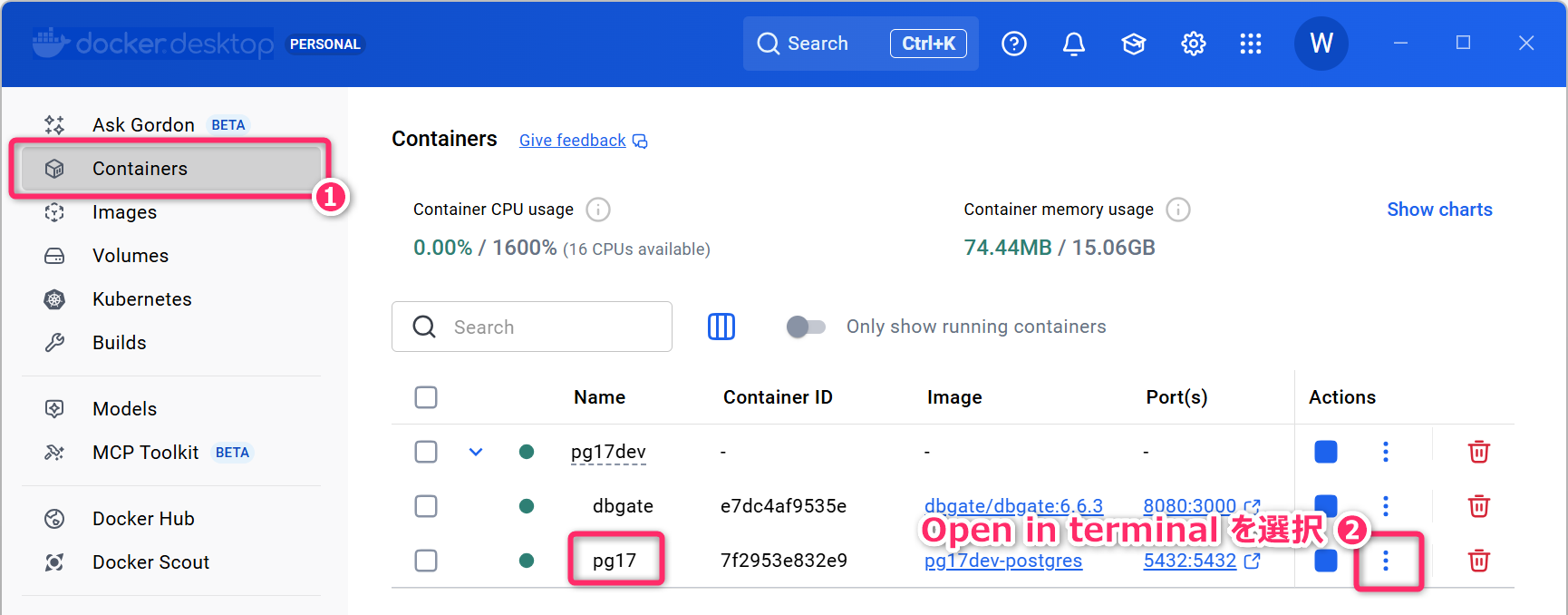This screenshot has width=1568, height=615.
Task: Click the manage columns icon
Action: click(x=721, y=327)
